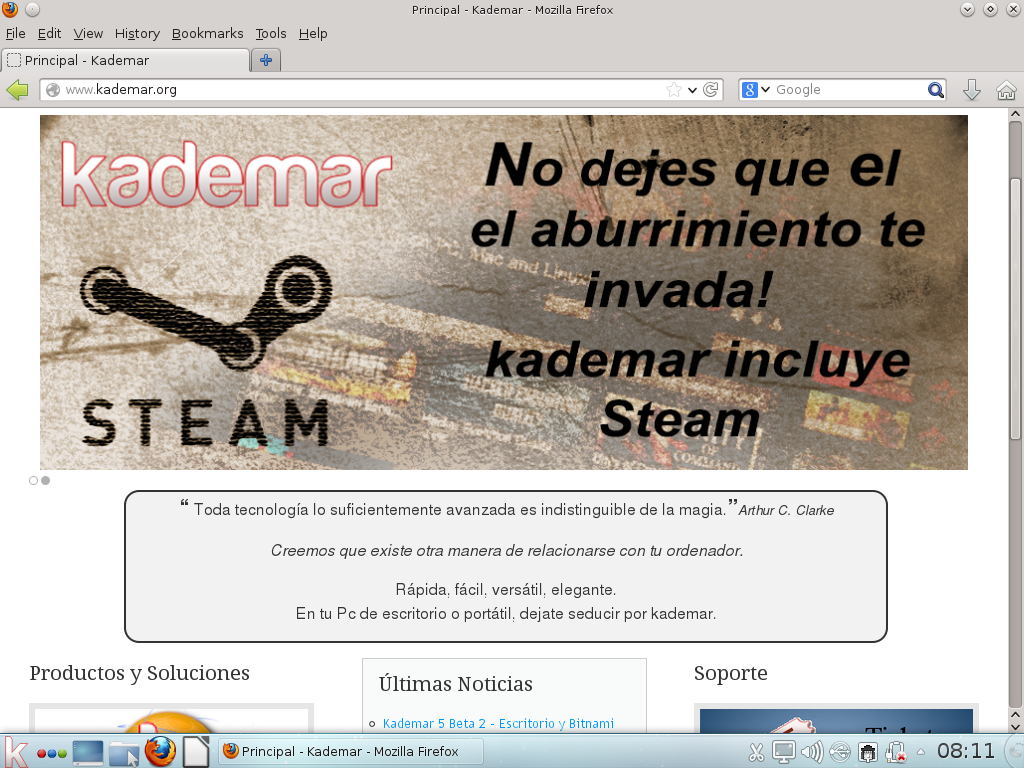Click the green Back arrow button

click(17, 90)
